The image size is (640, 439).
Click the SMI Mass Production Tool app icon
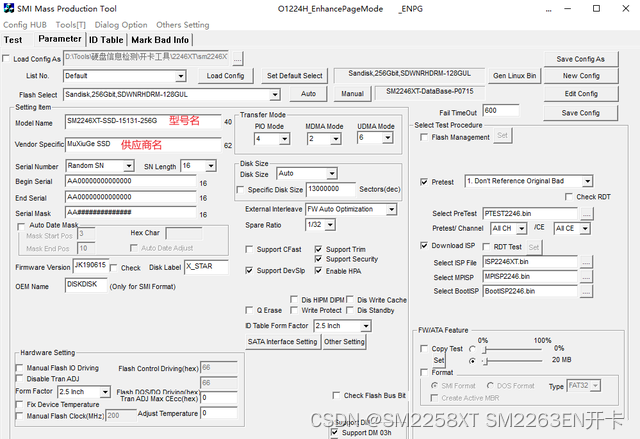tap(8, 8)
